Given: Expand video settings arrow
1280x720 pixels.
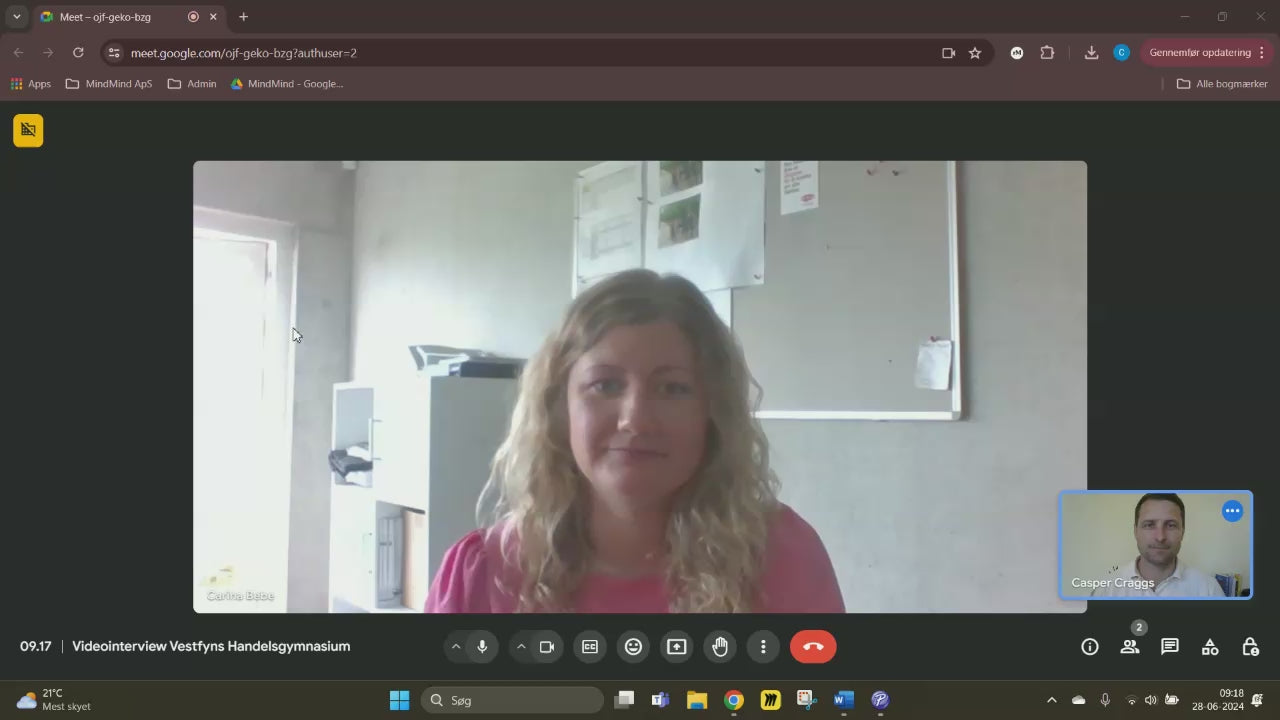Looking at the screenshot, I should [521, 647].
